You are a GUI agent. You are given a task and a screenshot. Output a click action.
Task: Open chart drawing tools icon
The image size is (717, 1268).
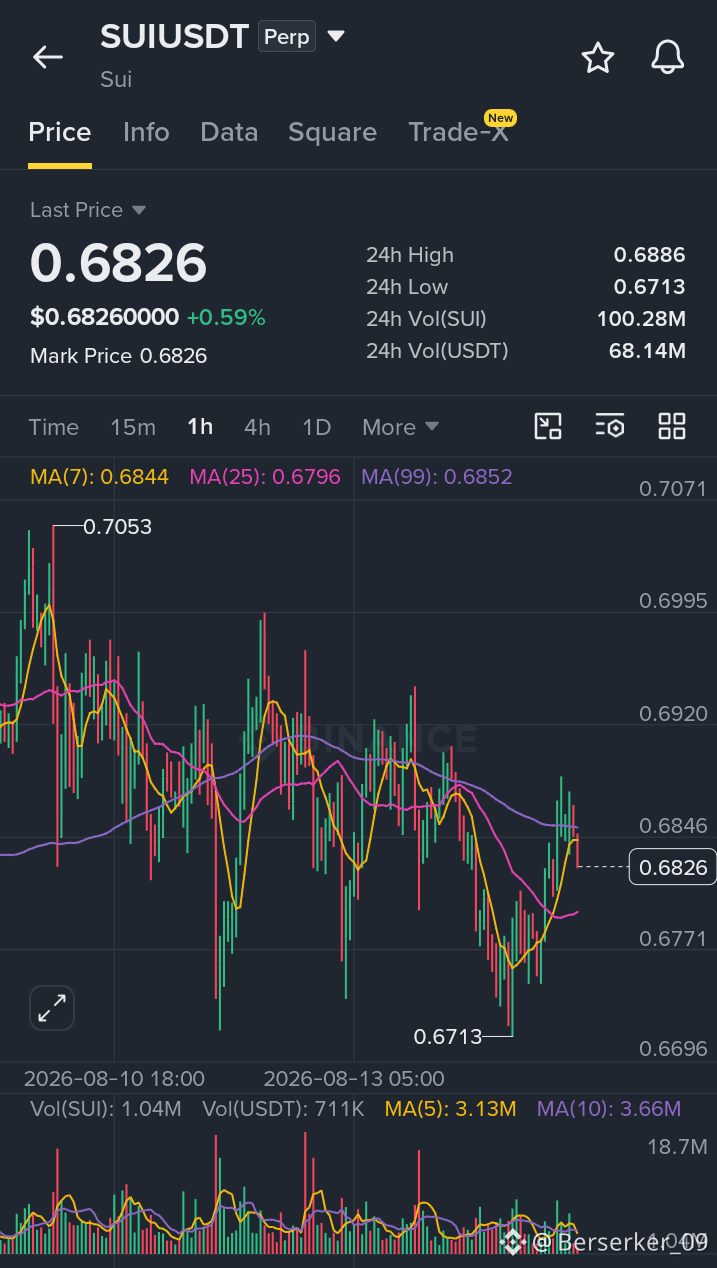[x=548, y=426]
